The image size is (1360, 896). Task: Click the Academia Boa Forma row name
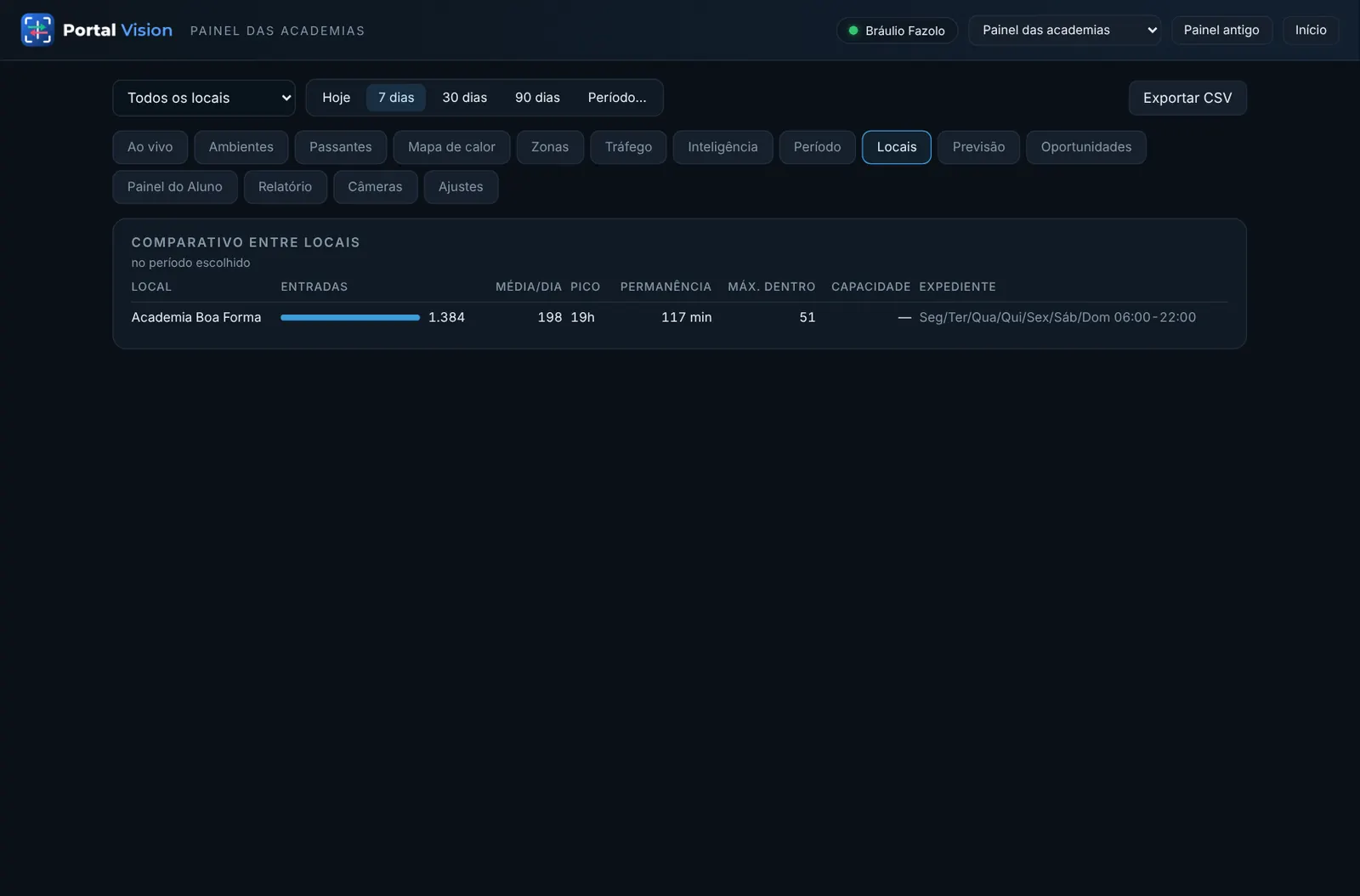(196, 317)
